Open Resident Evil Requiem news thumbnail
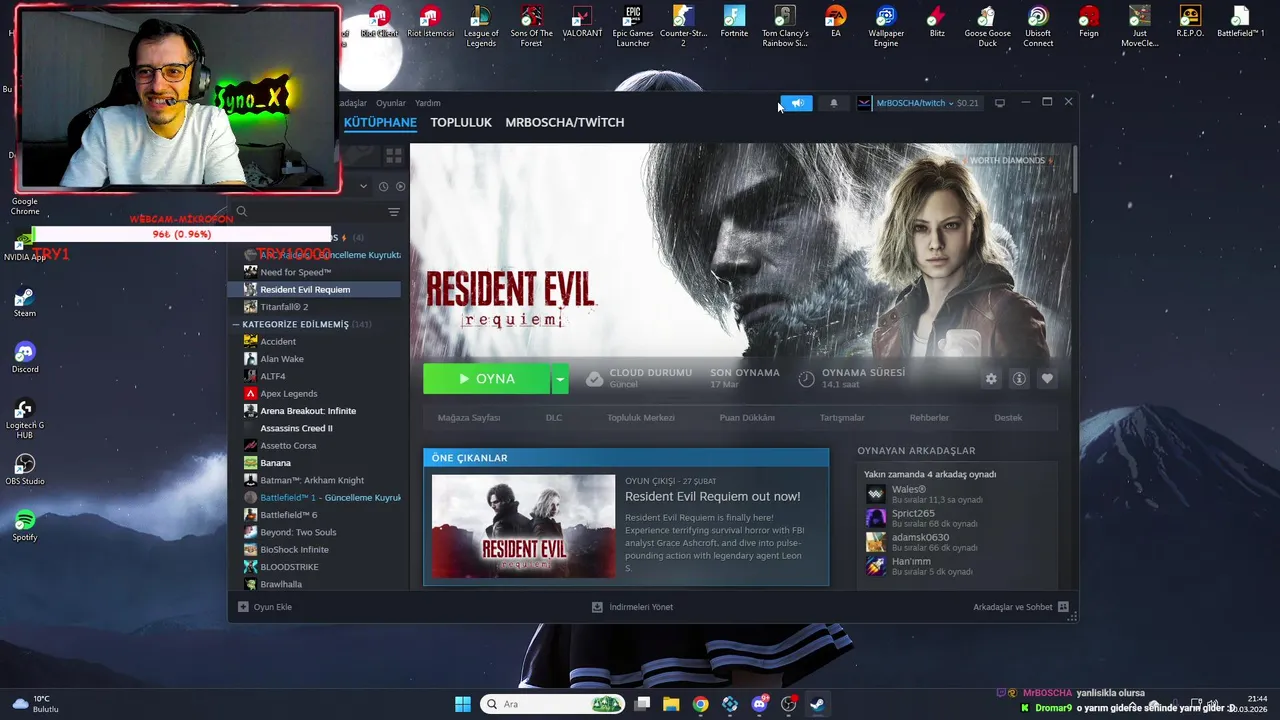The width and height of the screenshot is (1280, 720). (523, 526)
